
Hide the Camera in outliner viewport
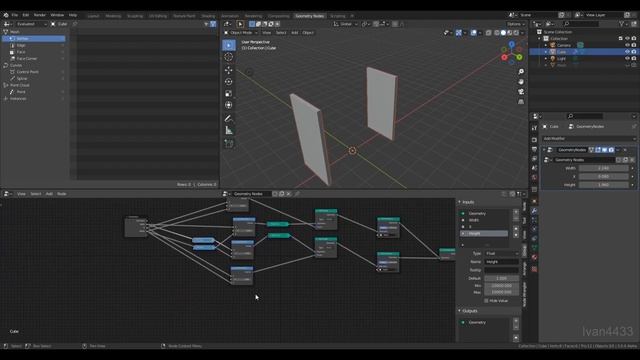[x=627, y=45]
